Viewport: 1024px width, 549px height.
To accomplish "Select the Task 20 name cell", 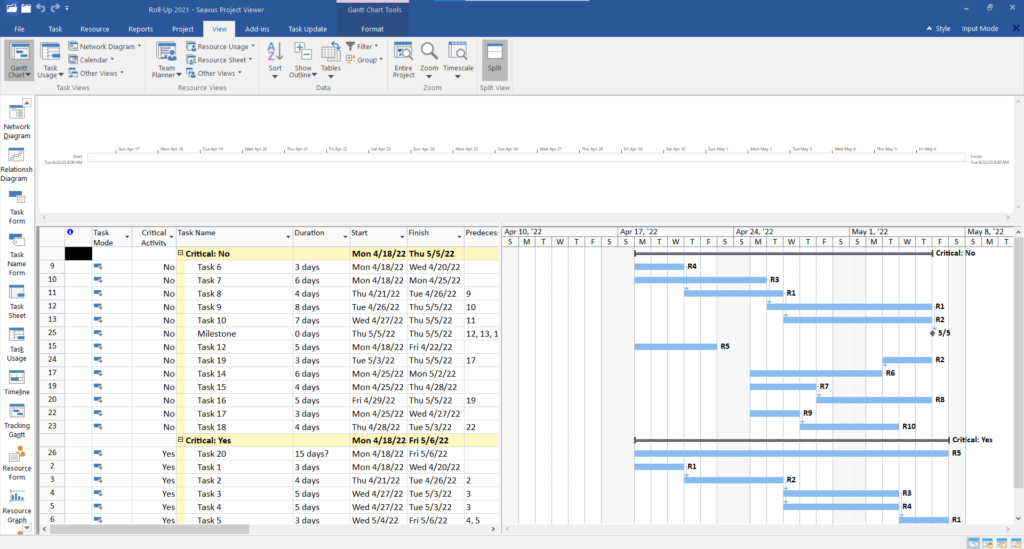I will (x=234, y=454).
